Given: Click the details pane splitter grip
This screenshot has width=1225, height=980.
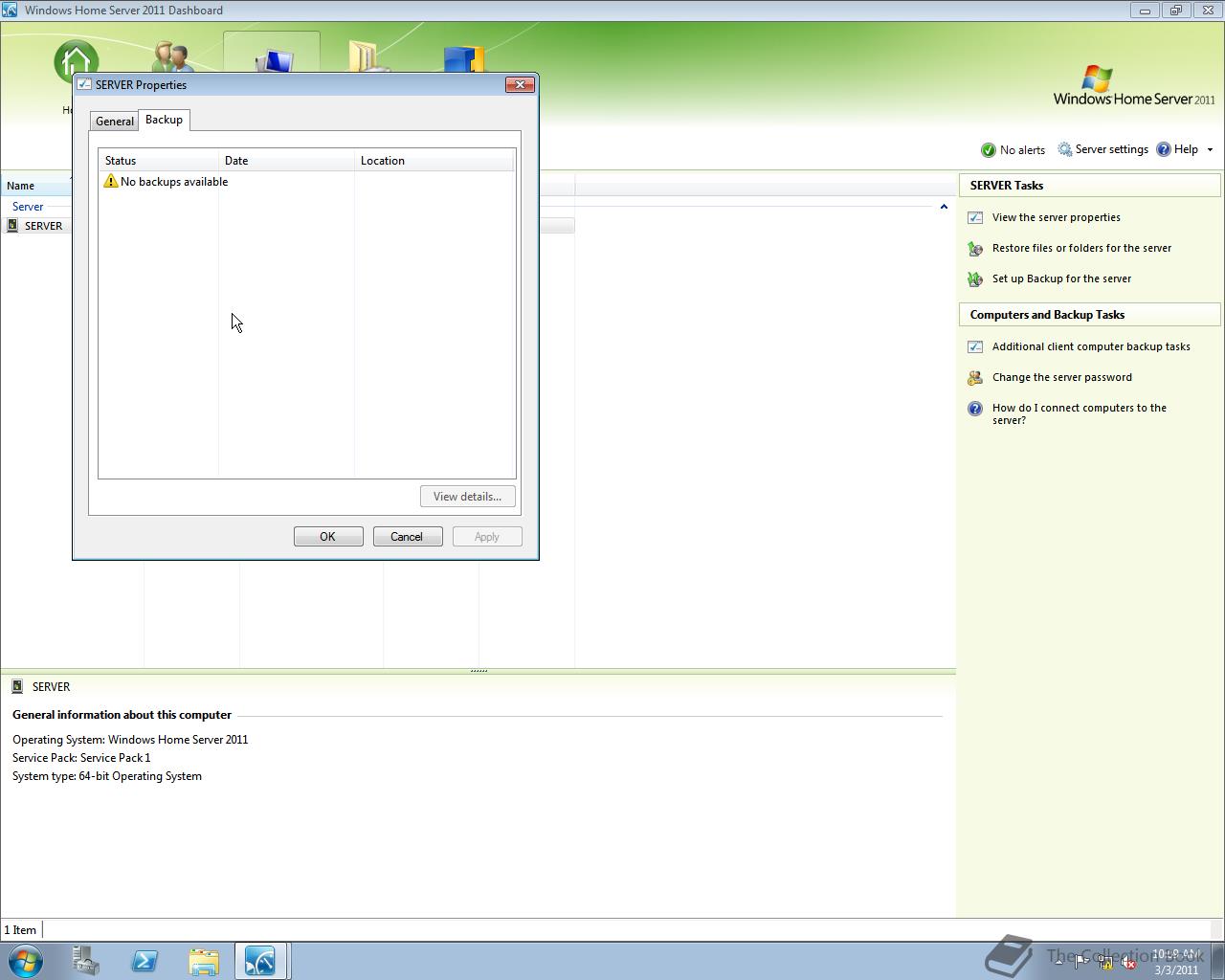Looking at the screenshot, I should click(x=479, y=671).
